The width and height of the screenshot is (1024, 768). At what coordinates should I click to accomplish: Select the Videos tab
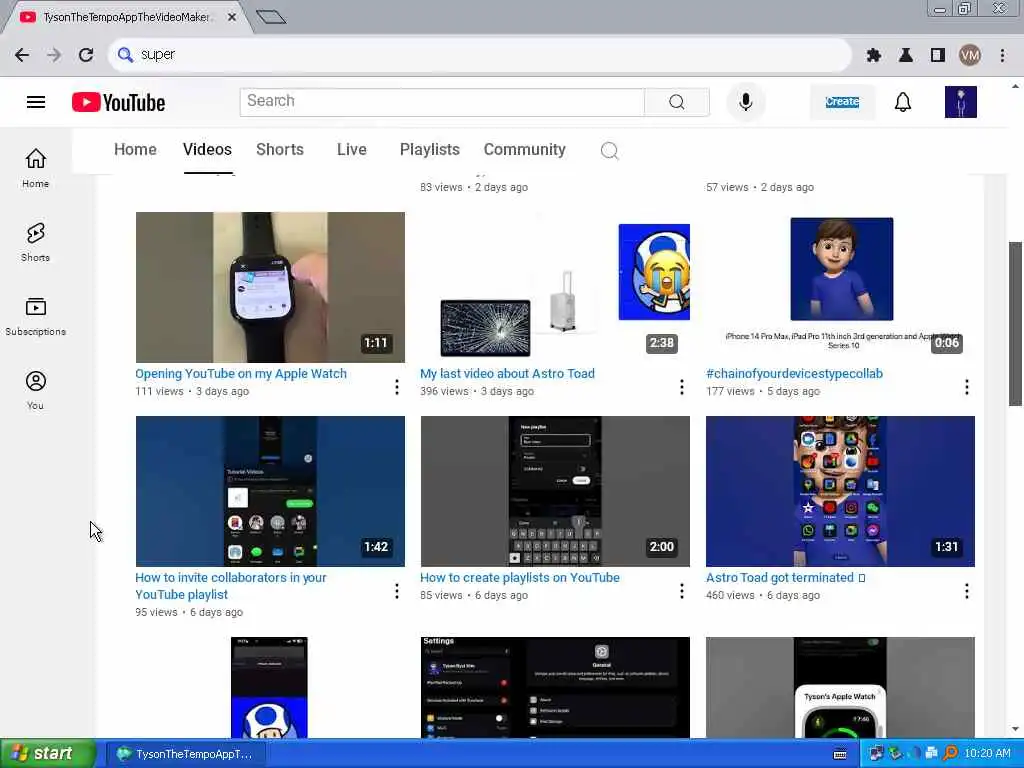[207, 150]
